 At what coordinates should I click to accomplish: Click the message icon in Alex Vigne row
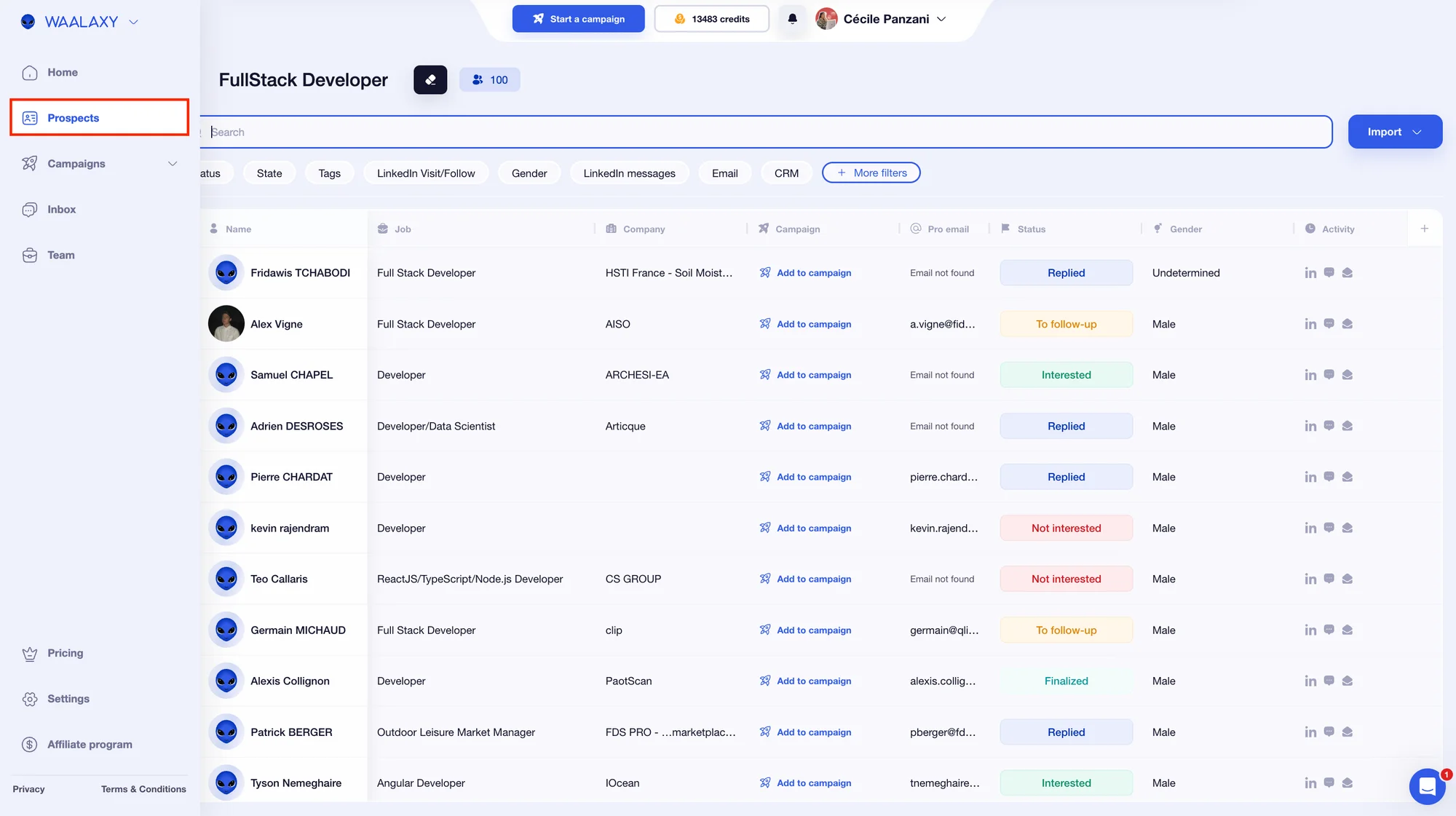point(1329,324)
